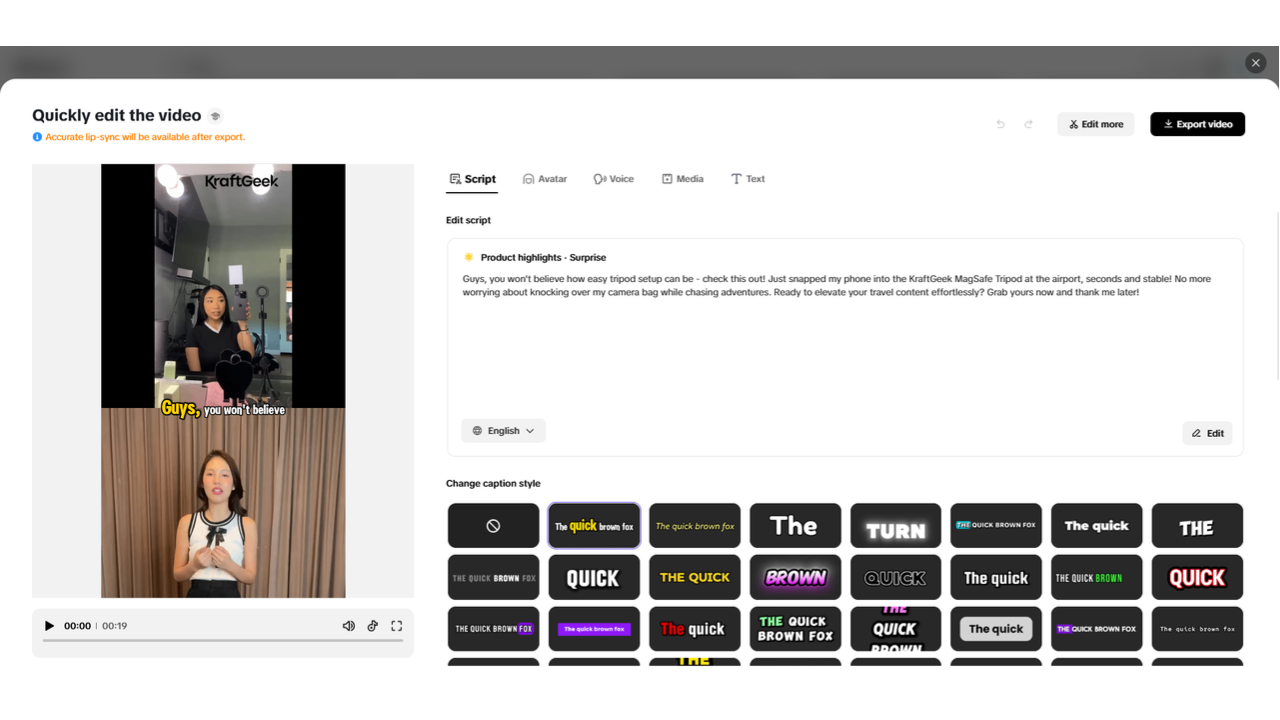1280x720 pixels.
Task: Toggle fullscreen on the video player
Action: tap(396, 625)
